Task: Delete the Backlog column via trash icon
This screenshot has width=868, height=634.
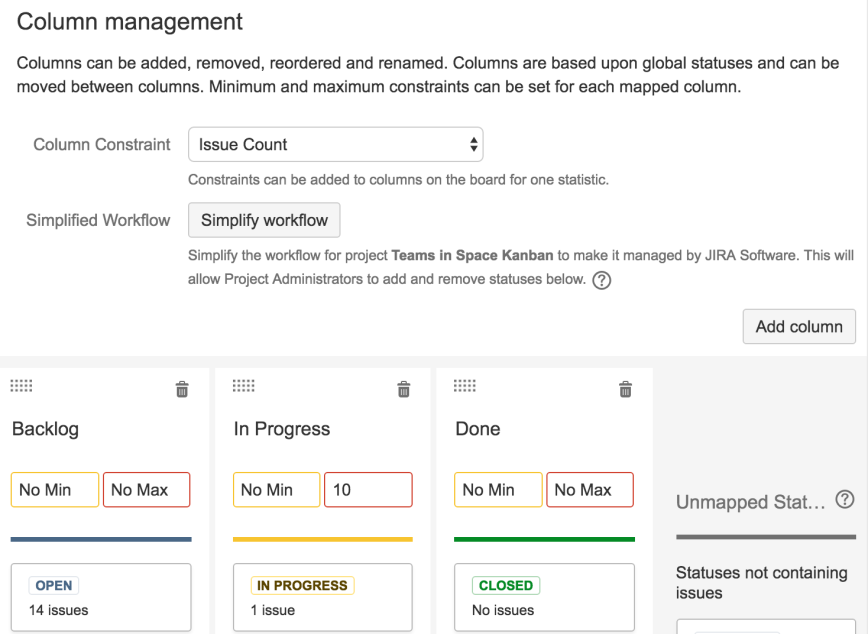Action: pyautogui.click(x=182, y=389)
